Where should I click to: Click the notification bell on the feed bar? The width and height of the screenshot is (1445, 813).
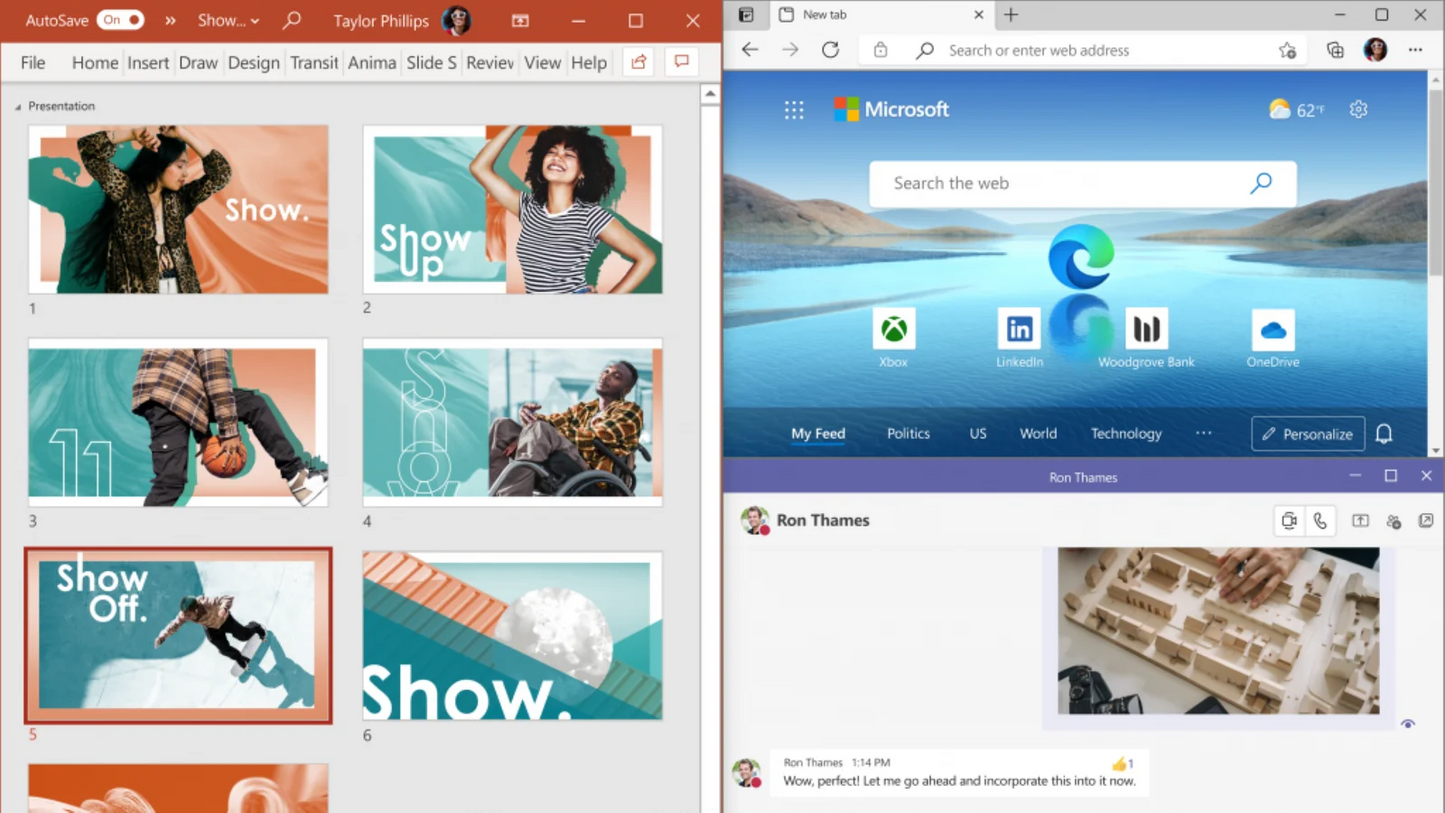point(1384,433)
